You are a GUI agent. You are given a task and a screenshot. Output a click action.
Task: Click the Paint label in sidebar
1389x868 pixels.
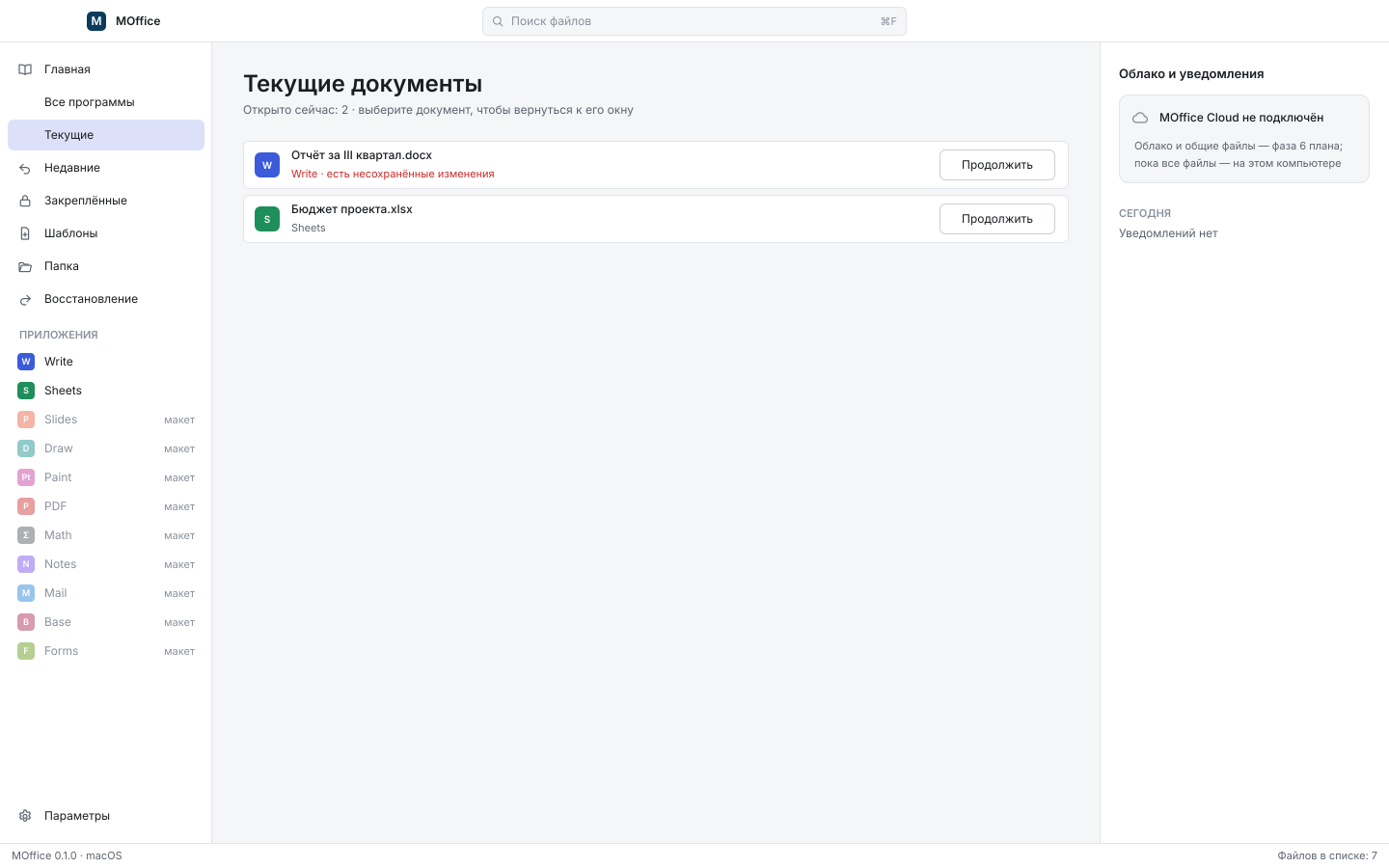pyautogui.click(x=58, y=477)
